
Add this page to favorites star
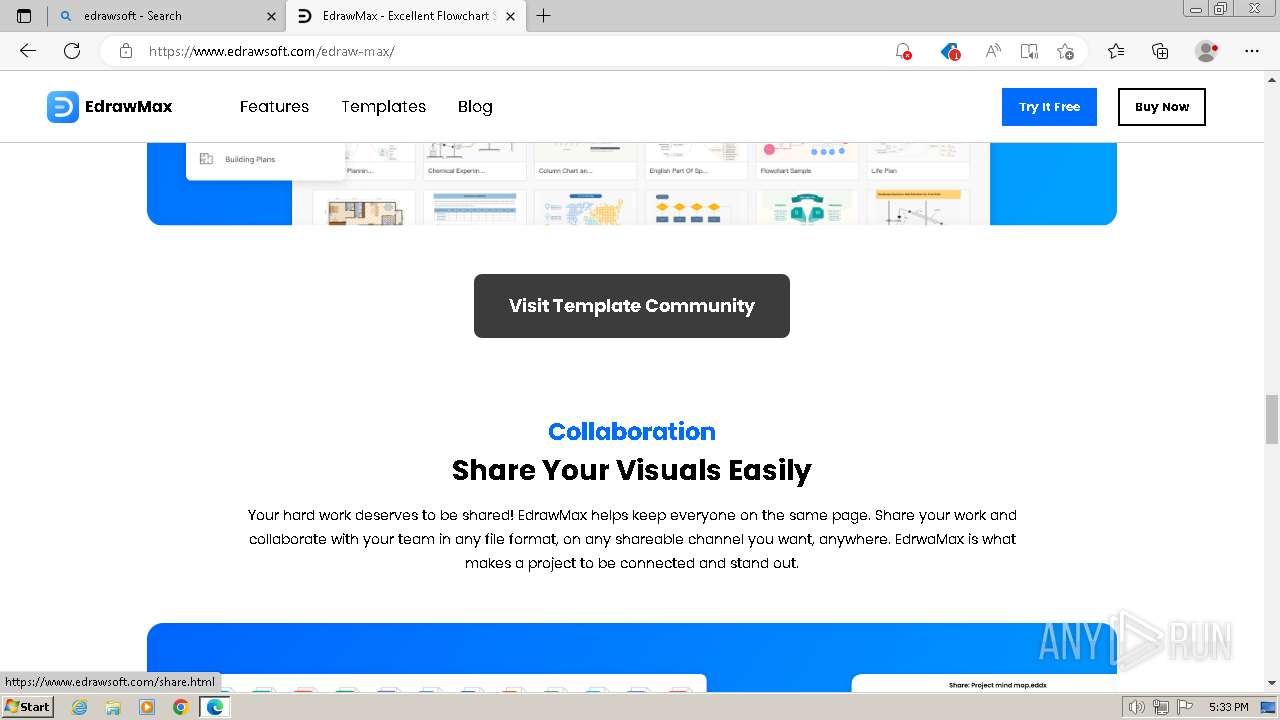pyautogui.click(x=1065, y=51)
